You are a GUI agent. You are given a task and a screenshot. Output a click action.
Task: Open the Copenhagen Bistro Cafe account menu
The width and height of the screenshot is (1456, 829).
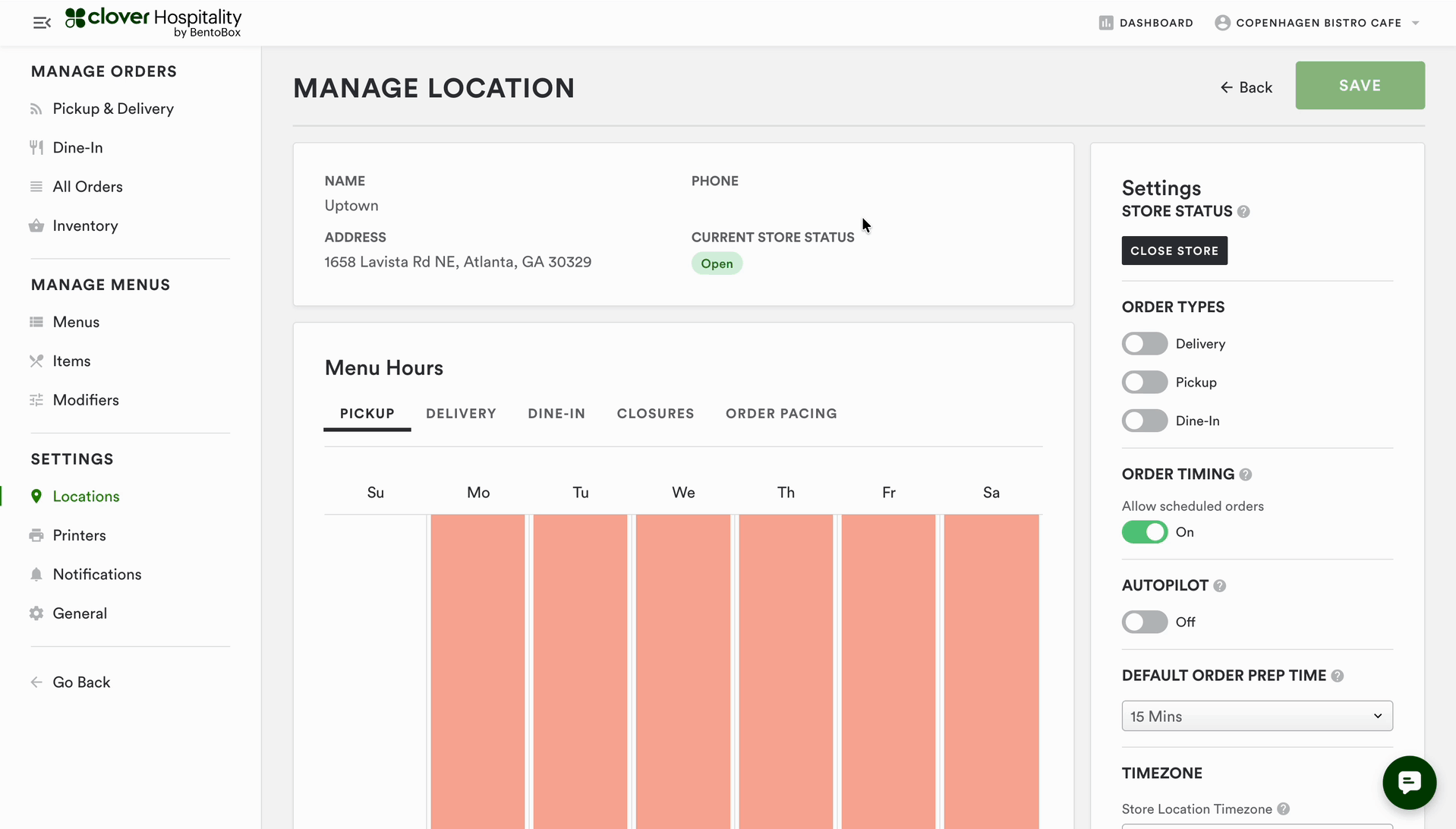[1318, 23]
